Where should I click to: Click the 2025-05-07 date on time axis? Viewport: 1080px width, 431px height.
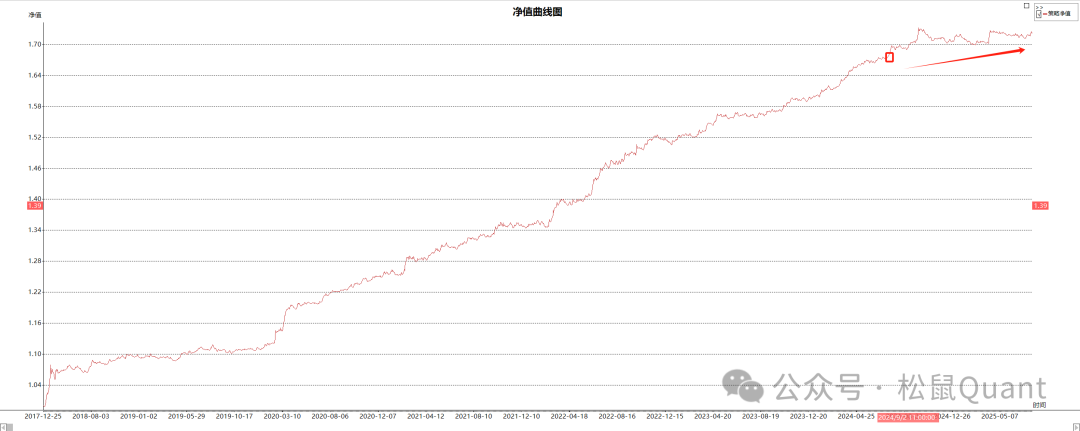tap(1001, 416)
